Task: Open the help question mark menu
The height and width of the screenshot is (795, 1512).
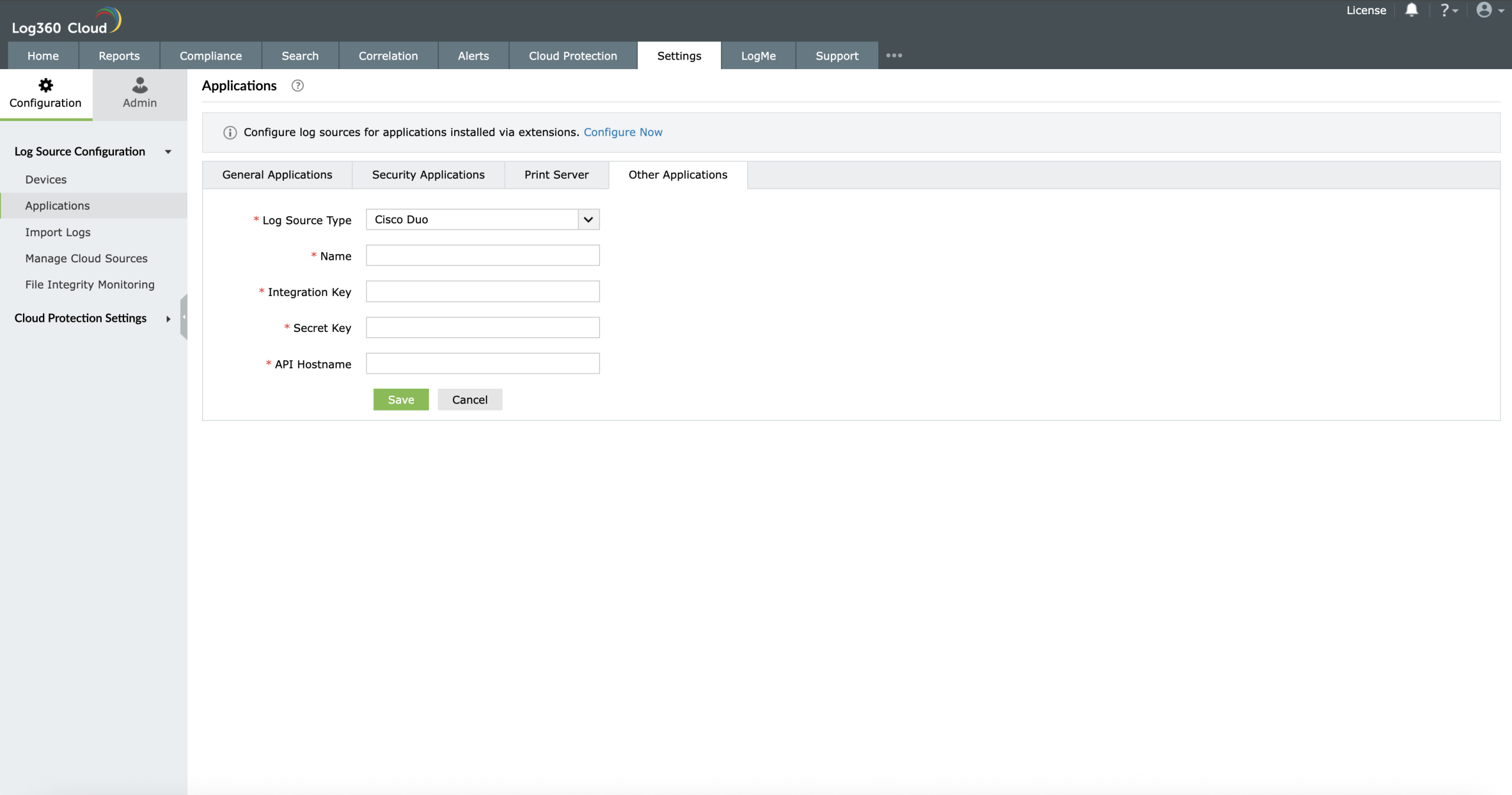Action: [1448, 10]
